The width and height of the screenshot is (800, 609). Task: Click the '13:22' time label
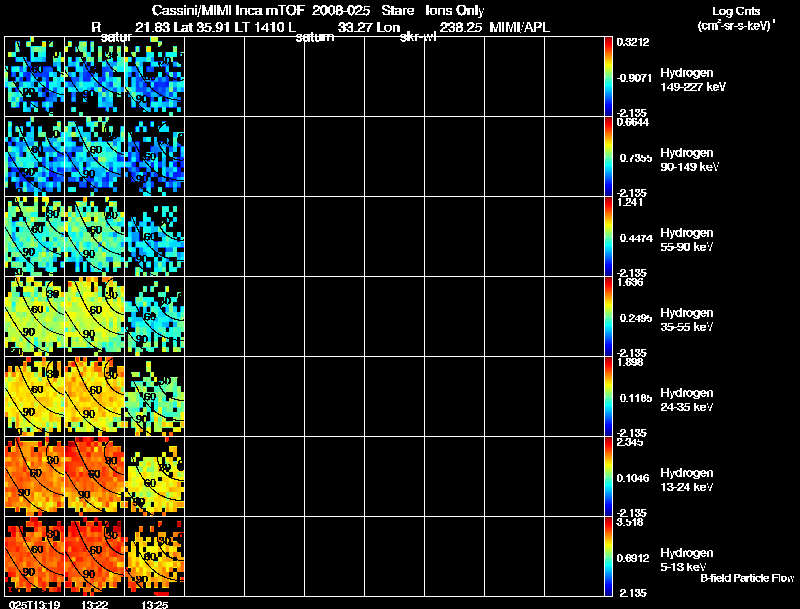[94, 604]
